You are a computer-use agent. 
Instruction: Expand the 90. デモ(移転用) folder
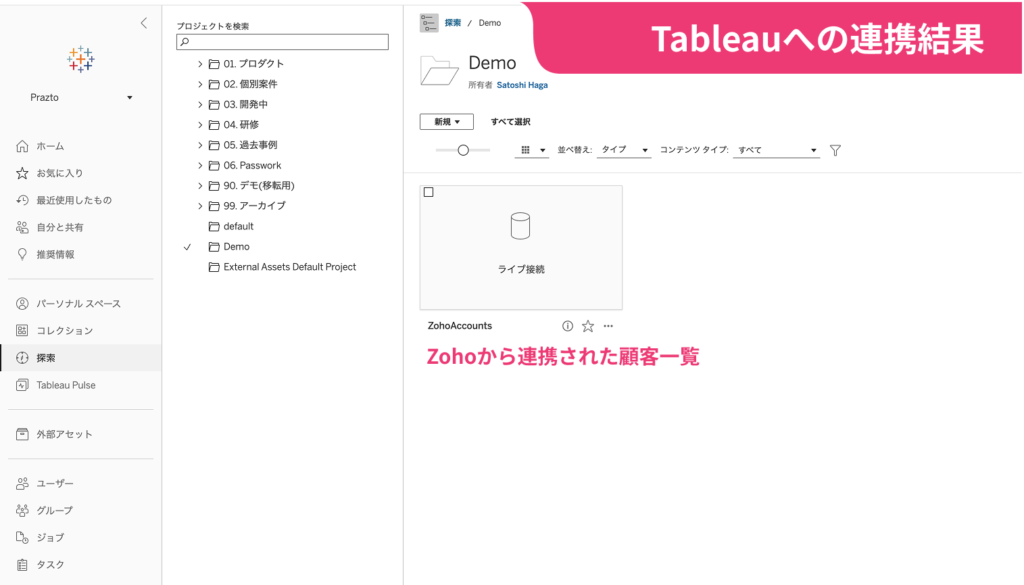point(200,186)
